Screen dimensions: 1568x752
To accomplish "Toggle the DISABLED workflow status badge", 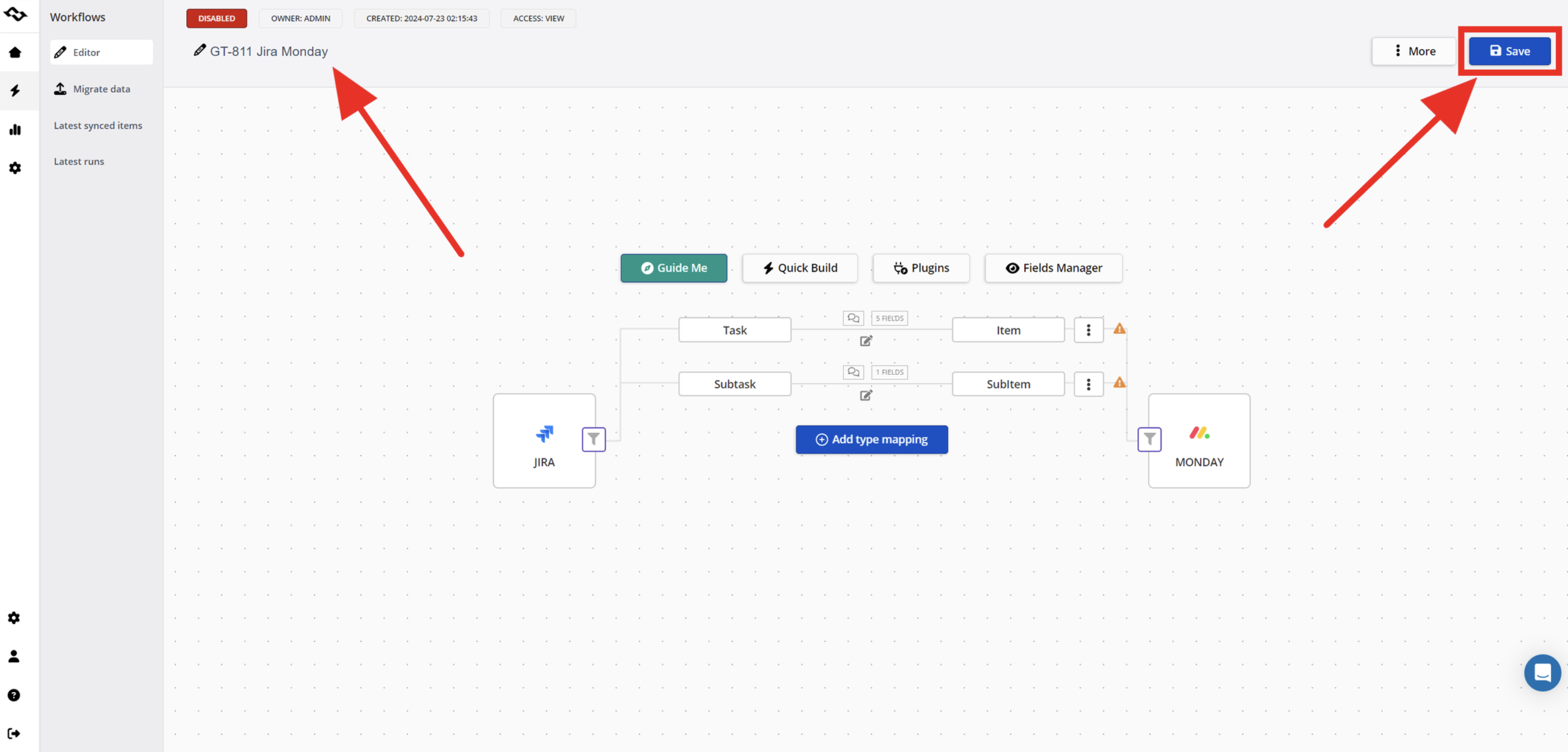I will pos(216,18).
